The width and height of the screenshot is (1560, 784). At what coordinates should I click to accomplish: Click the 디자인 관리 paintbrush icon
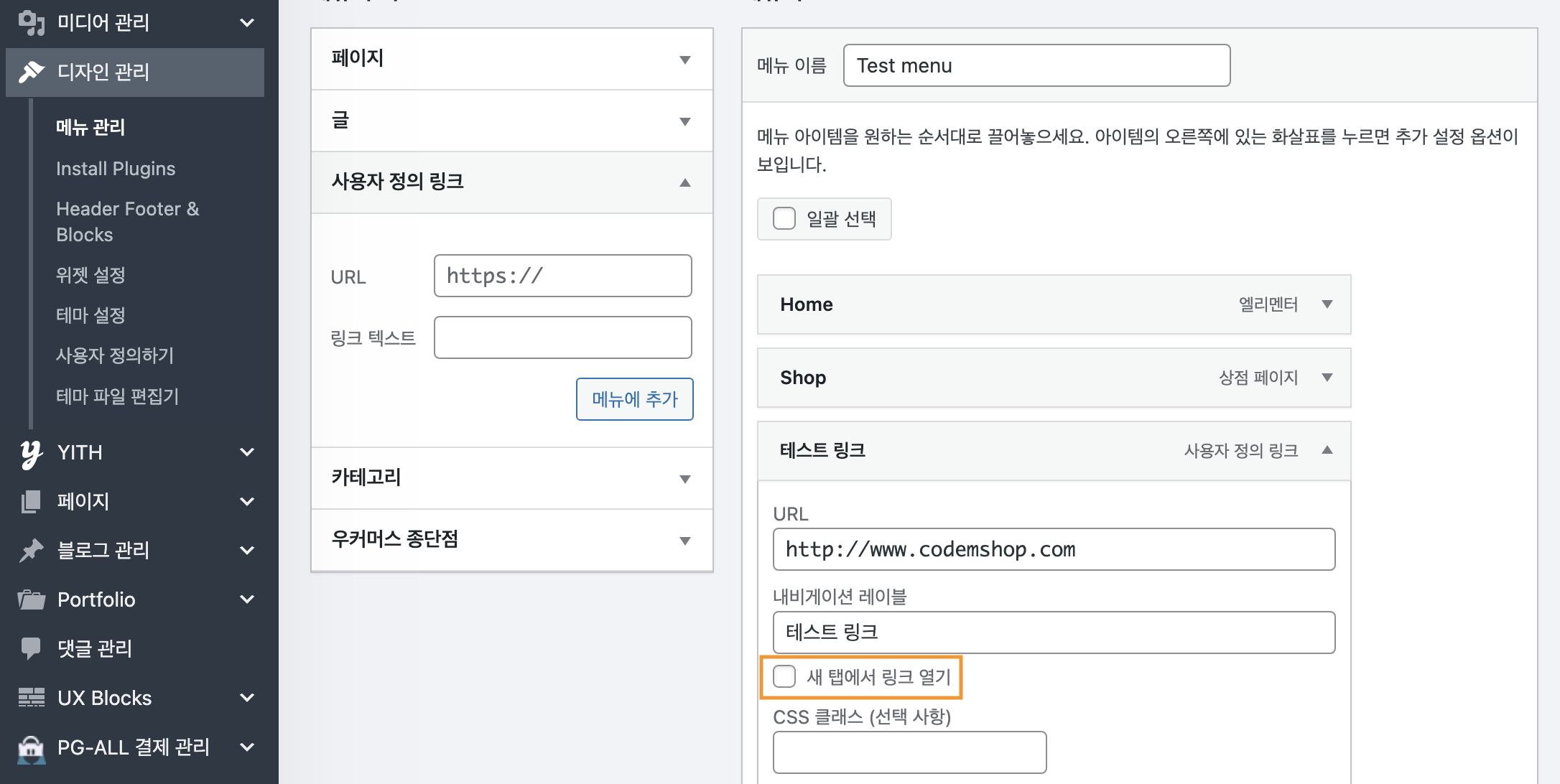(32, 72)
